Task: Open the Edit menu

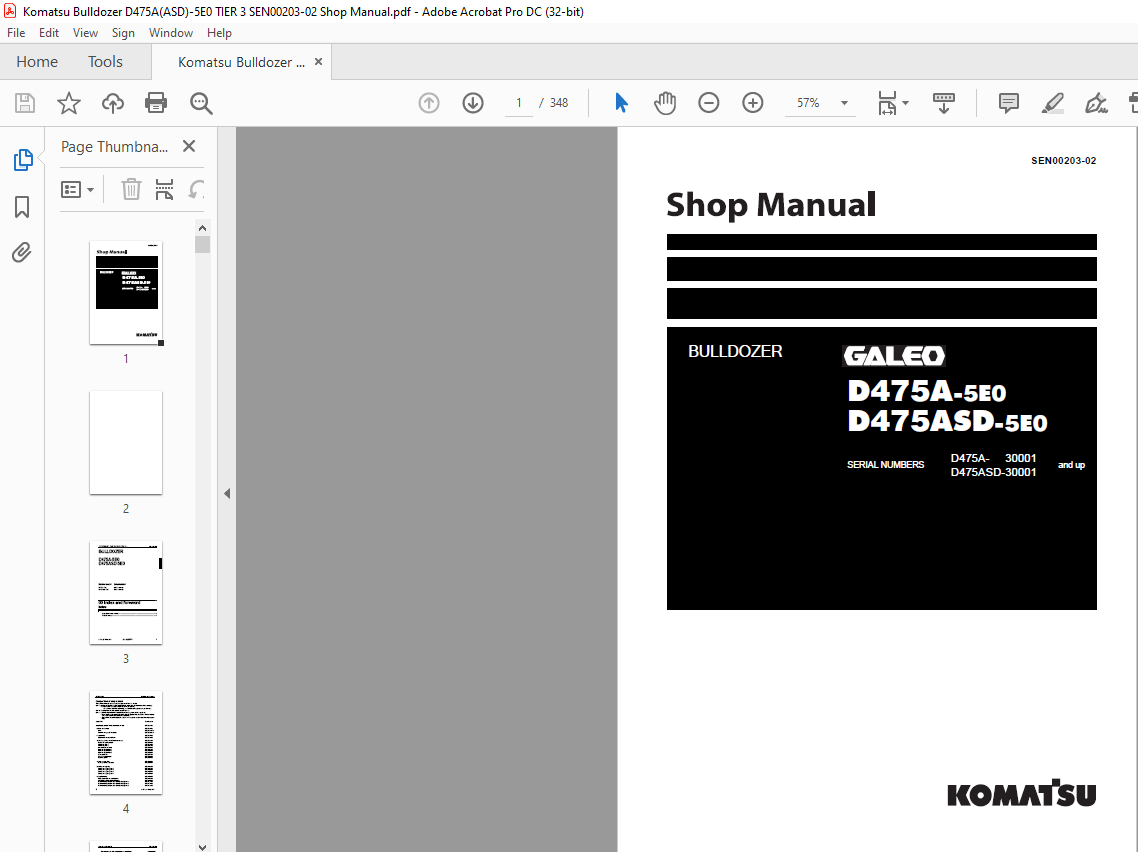Action: pos(49,33)
